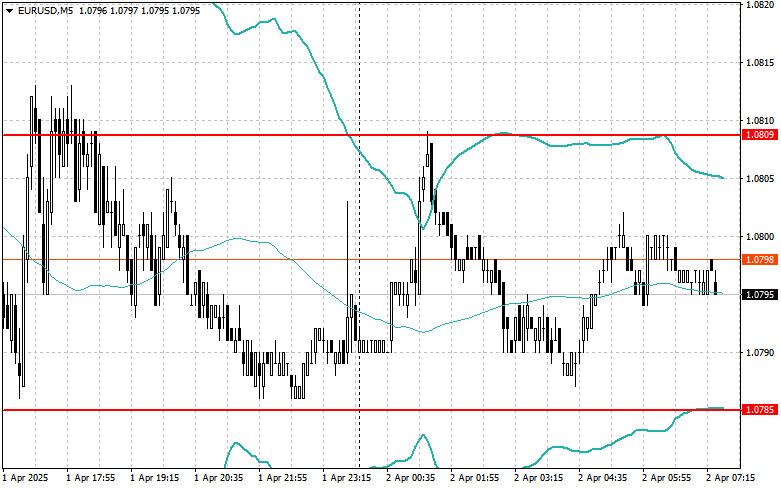Image resolution: width=781 pixels, height=489 pixels.
Task: Select the 1.0800 price scale value
Action: (x=760, y=237)
